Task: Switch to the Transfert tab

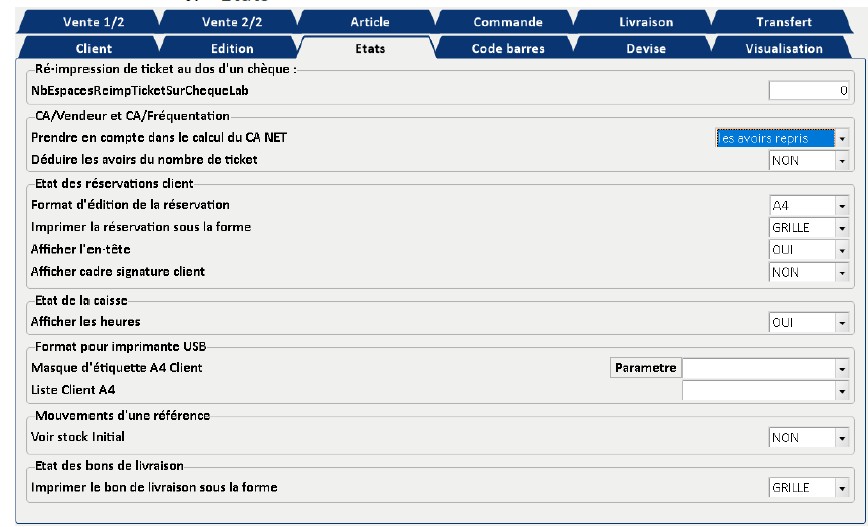Action: pos(784,22)
